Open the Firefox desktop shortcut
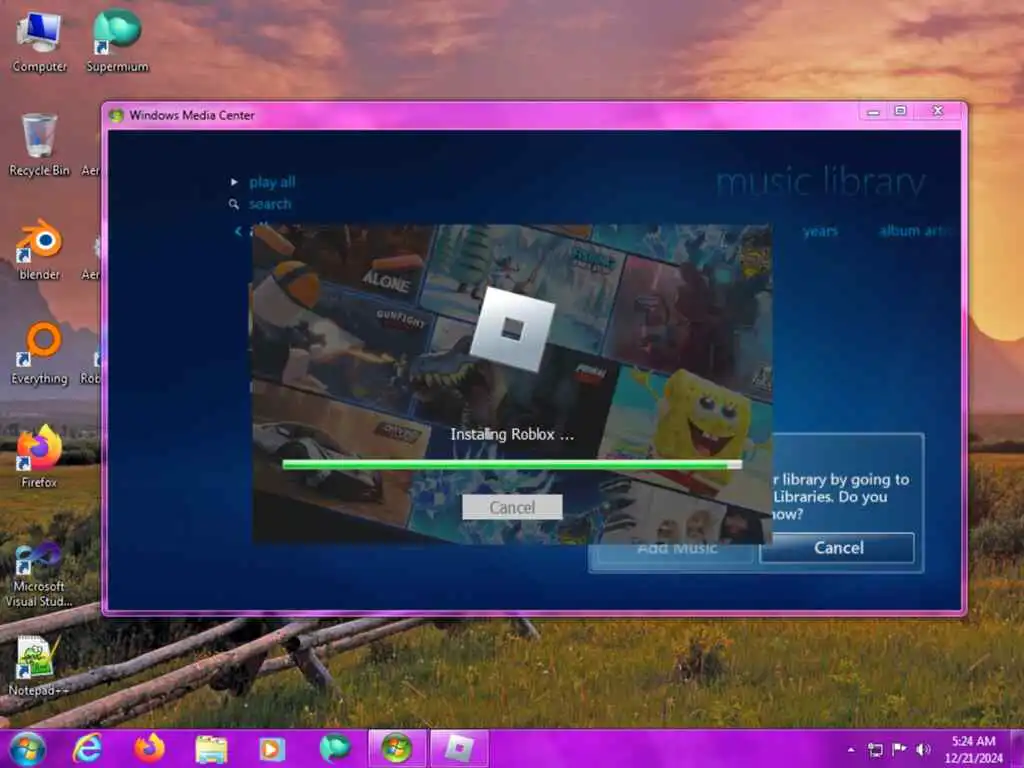Screen dimensions: 1024x768 point(39,456)
